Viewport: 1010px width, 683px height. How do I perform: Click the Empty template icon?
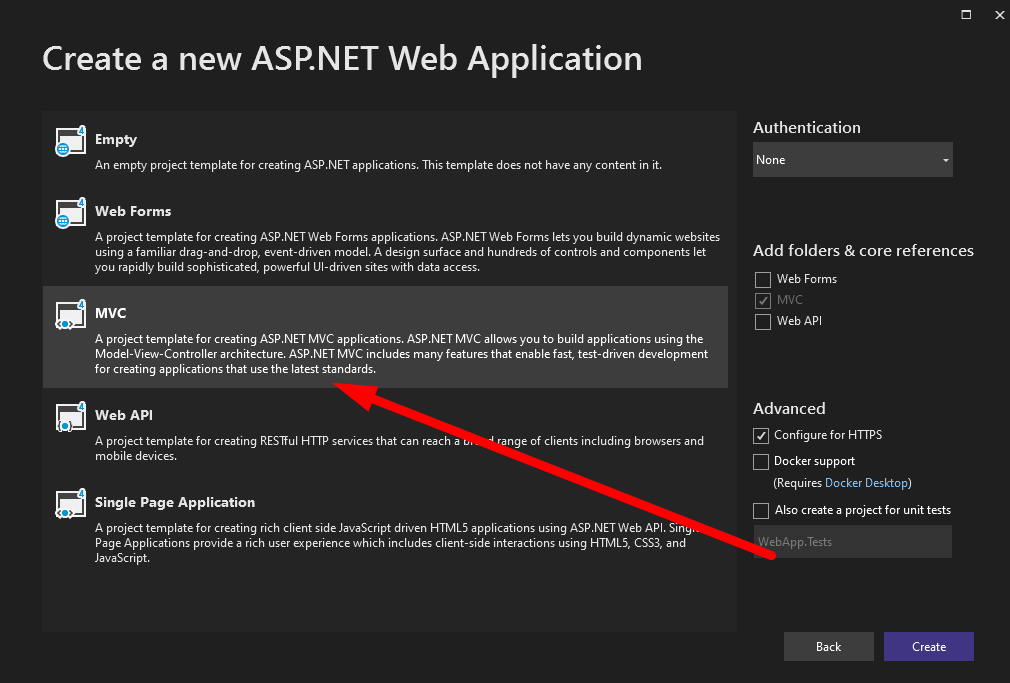click(68, 142)
